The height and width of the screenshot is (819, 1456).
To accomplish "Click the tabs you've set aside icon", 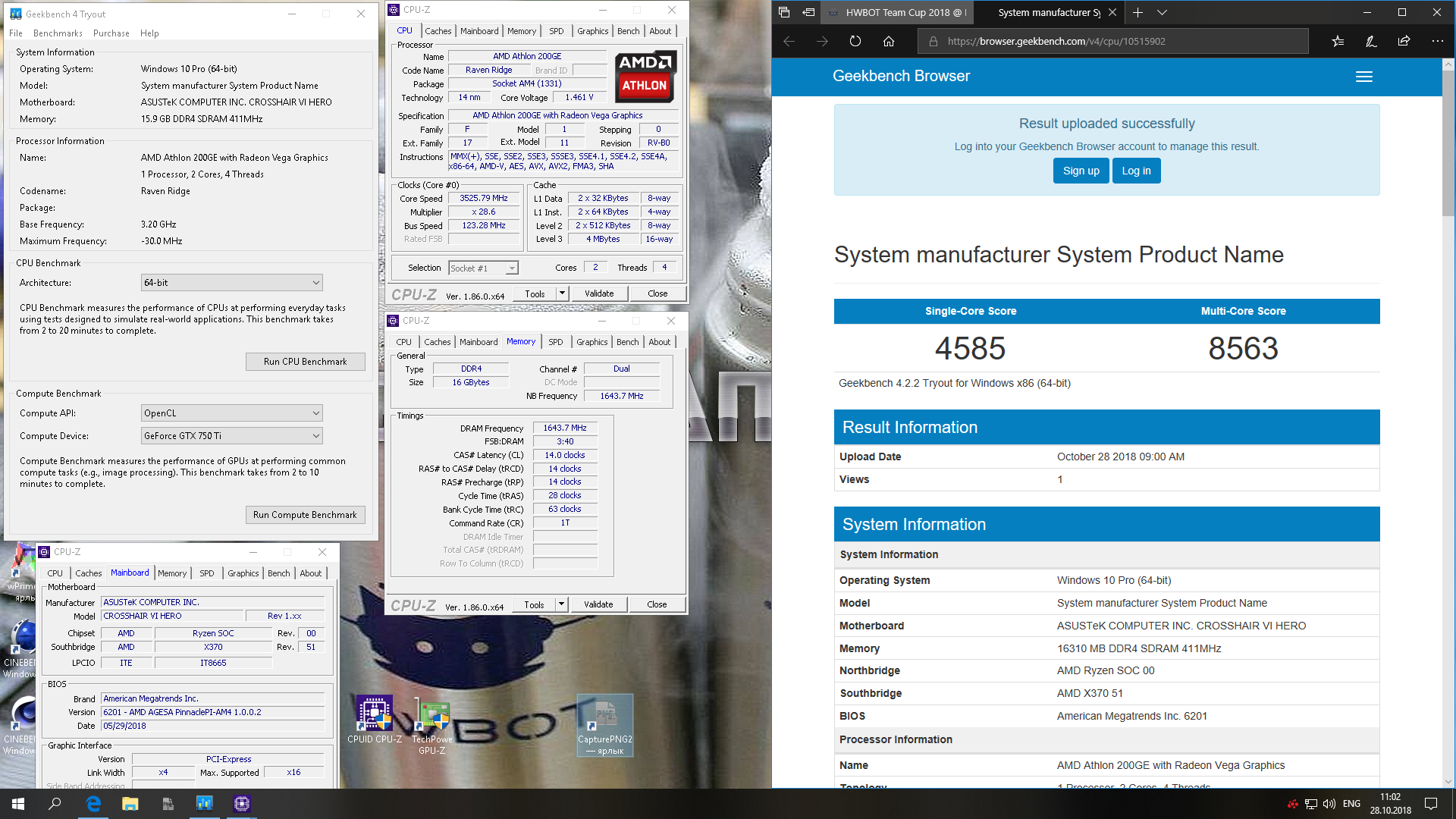I will click(784, 12).
